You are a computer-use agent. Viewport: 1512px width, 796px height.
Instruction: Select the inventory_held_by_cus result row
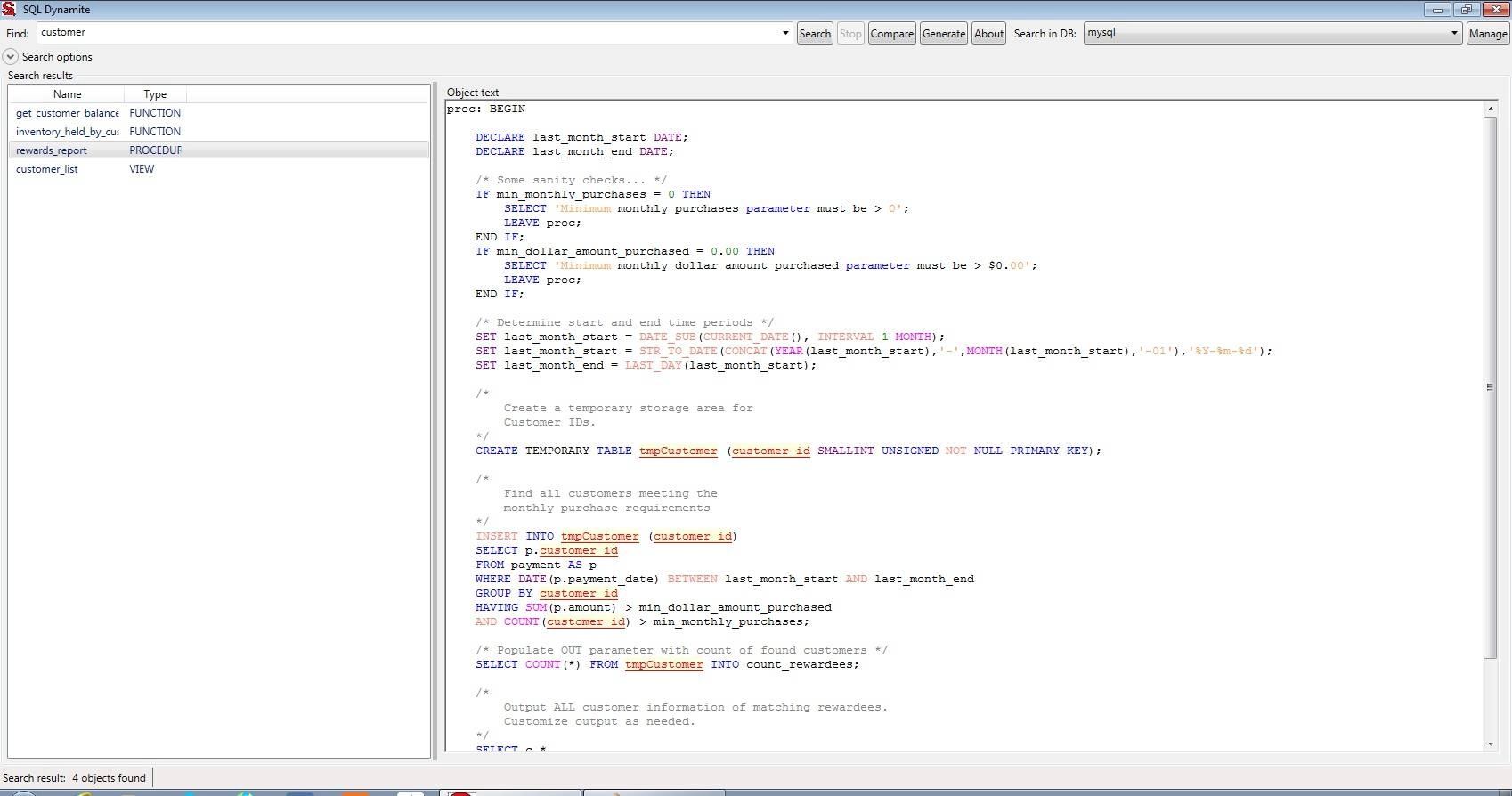[x=219, y=132]
